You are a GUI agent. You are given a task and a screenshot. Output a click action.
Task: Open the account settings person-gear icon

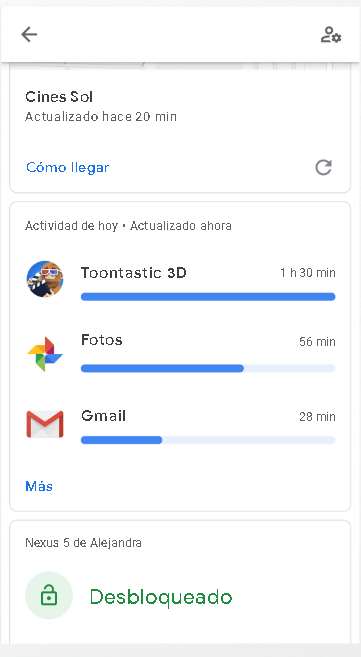point(331,35)
